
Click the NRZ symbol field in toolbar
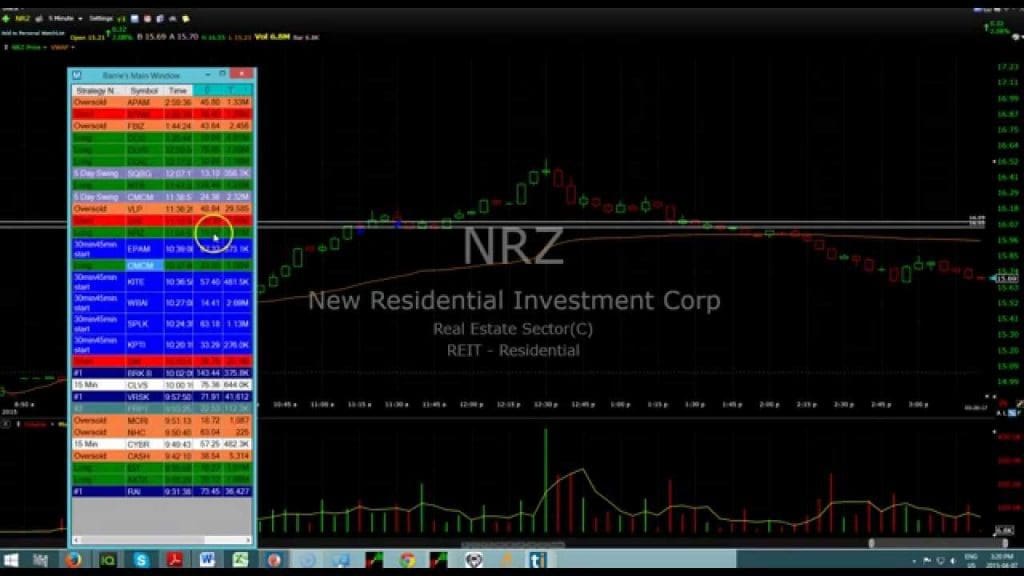pyautogui.click(x=22, y=19)
